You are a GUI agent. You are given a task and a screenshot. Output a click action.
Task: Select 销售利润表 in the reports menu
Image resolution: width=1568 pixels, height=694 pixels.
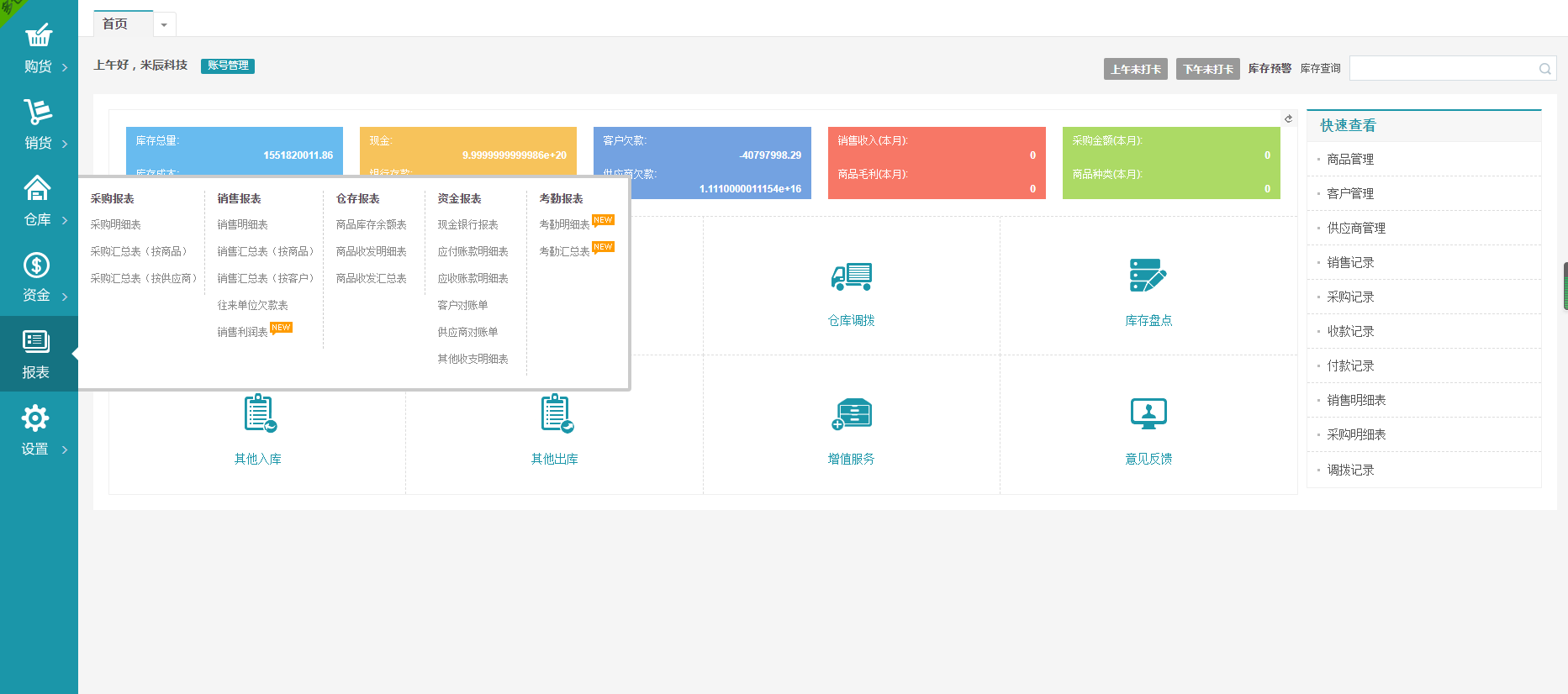(242, 333)
